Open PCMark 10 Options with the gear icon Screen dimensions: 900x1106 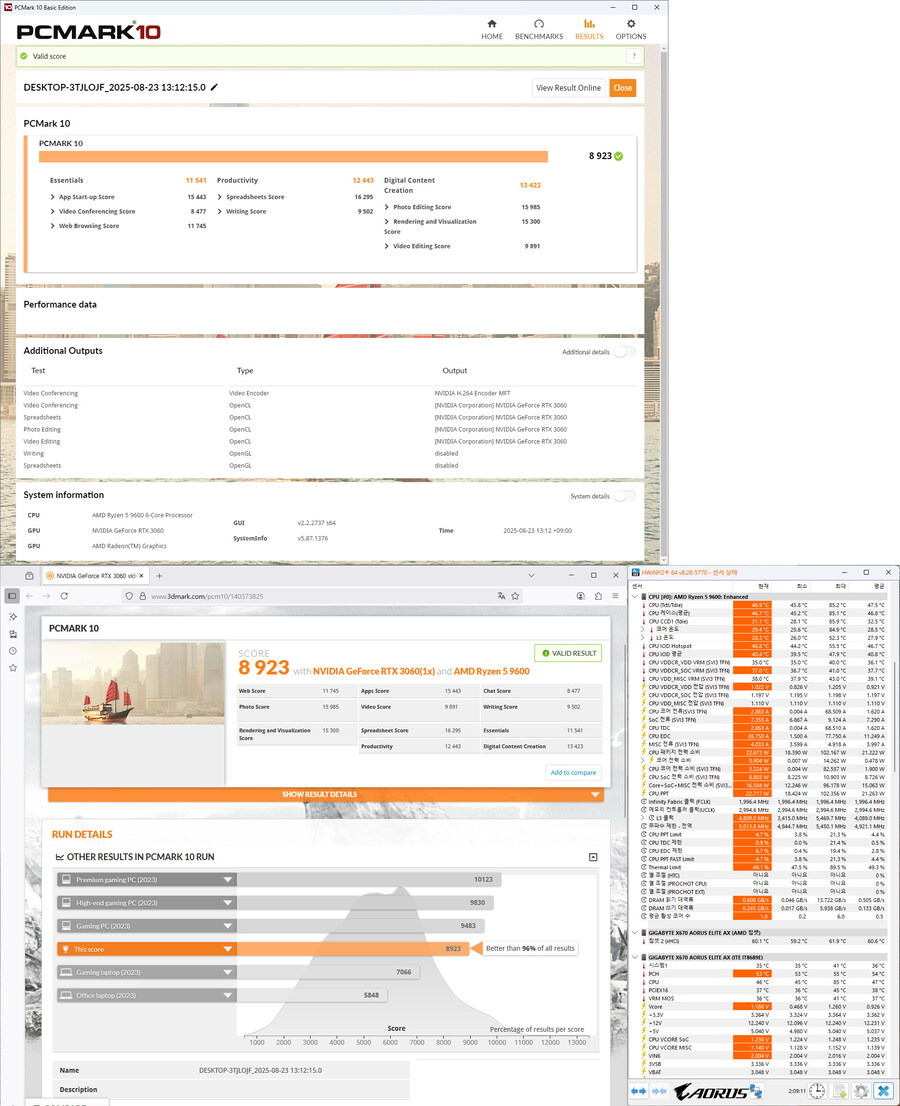click(x=631, y=26)
